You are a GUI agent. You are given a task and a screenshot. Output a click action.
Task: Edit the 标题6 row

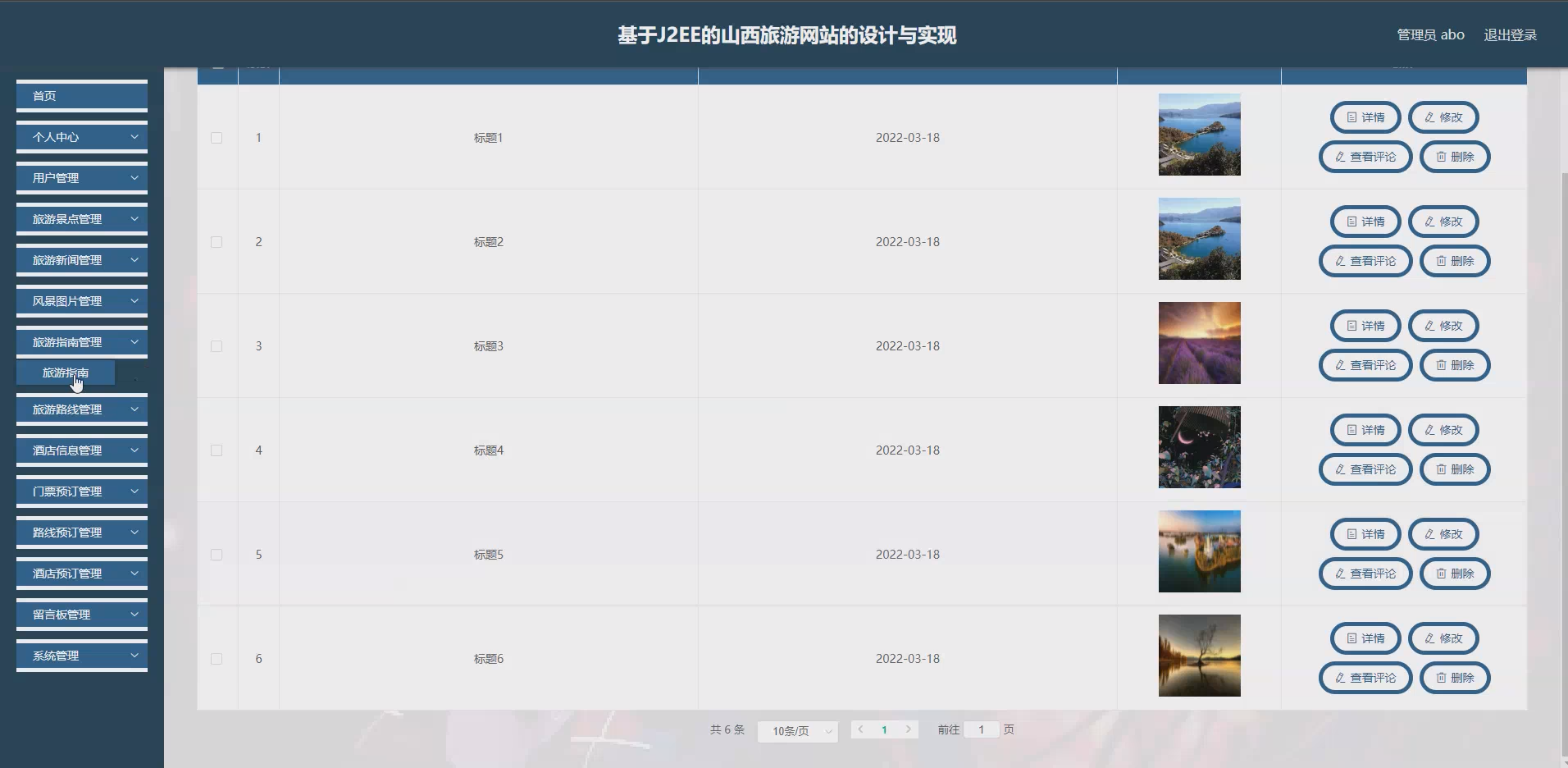click(x=1443, y=638)
